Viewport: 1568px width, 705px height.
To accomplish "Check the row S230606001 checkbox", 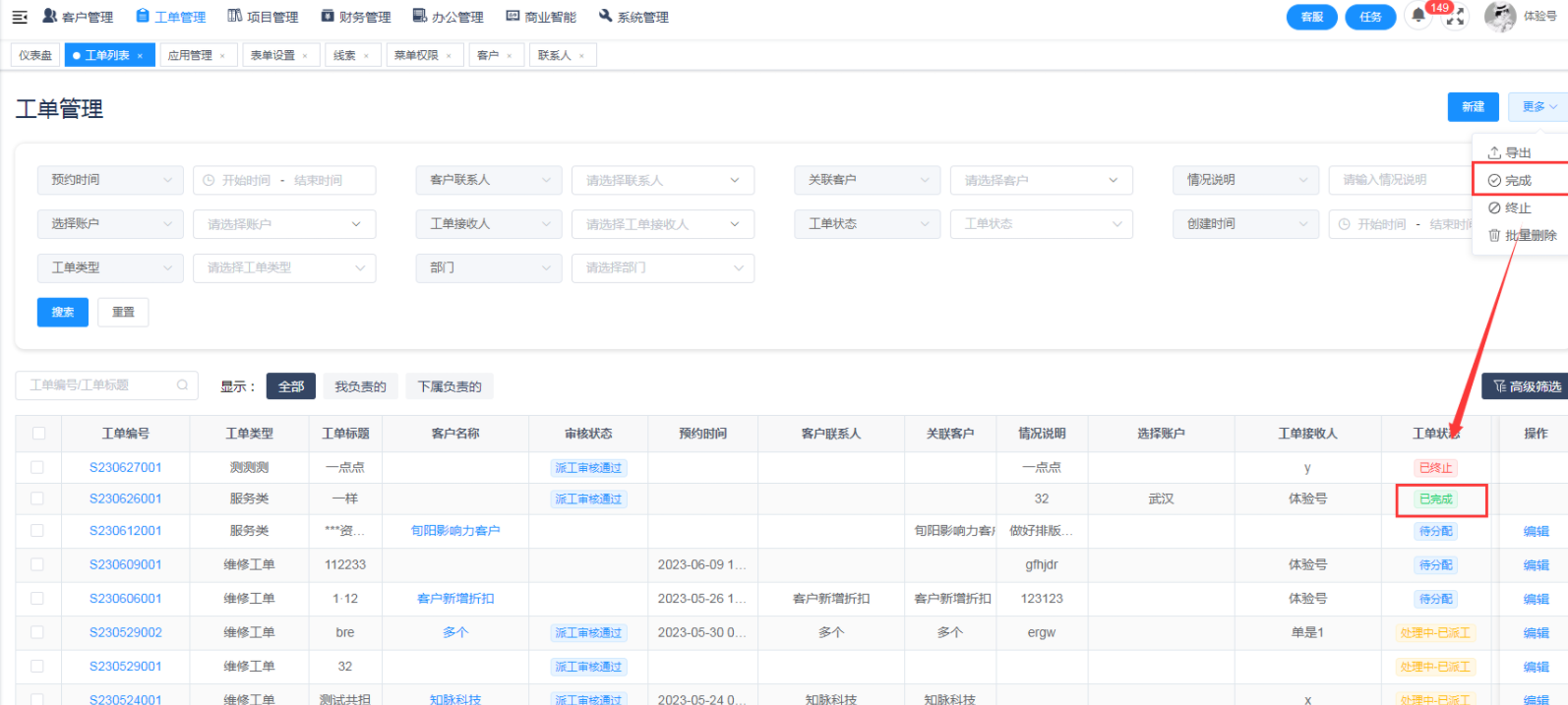I will pos(37,598).
